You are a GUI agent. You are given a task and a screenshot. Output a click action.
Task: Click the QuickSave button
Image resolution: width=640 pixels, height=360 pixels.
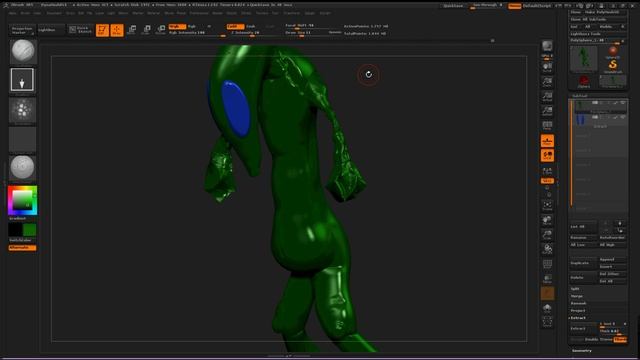click(x=453, y=6)
